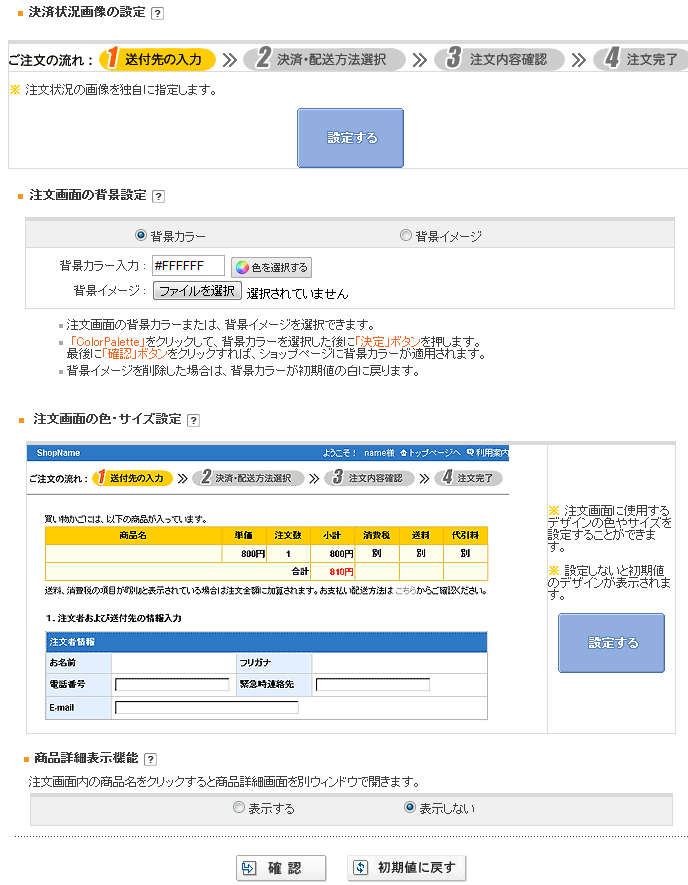Click orange 「決定」ボタン text in instructions
688x885 pixels.
tap(388, 342)
